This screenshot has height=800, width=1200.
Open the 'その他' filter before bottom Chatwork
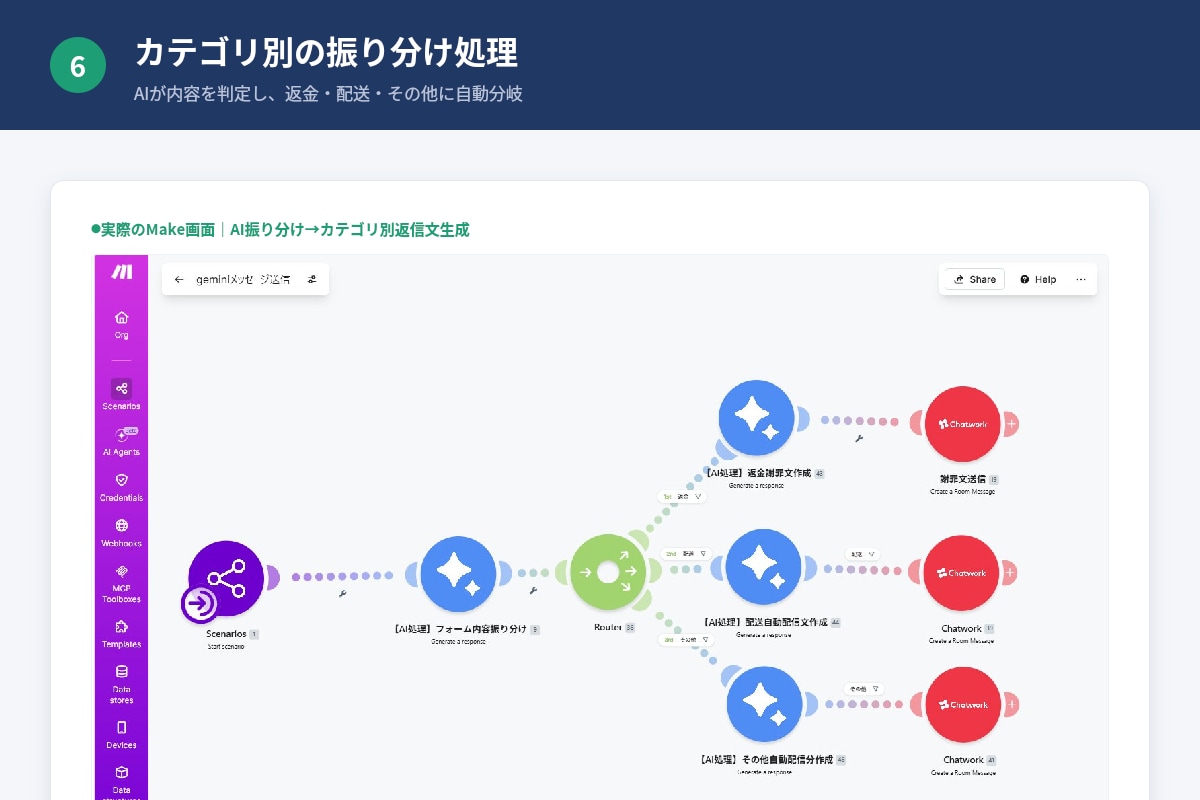coord(863,688)
